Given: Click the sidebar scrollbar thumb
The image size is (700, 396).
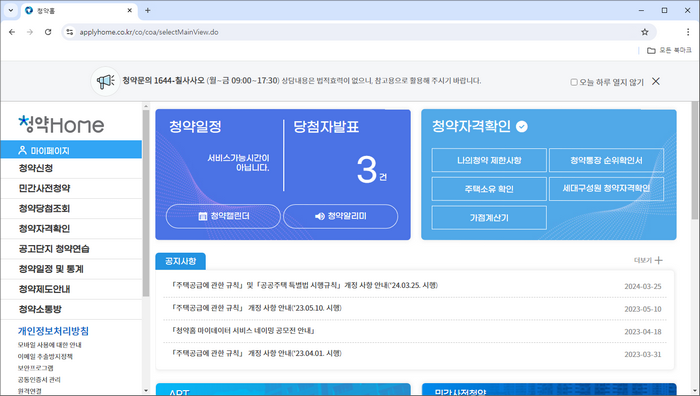Looking at the screenshot, I should (146, 203).
